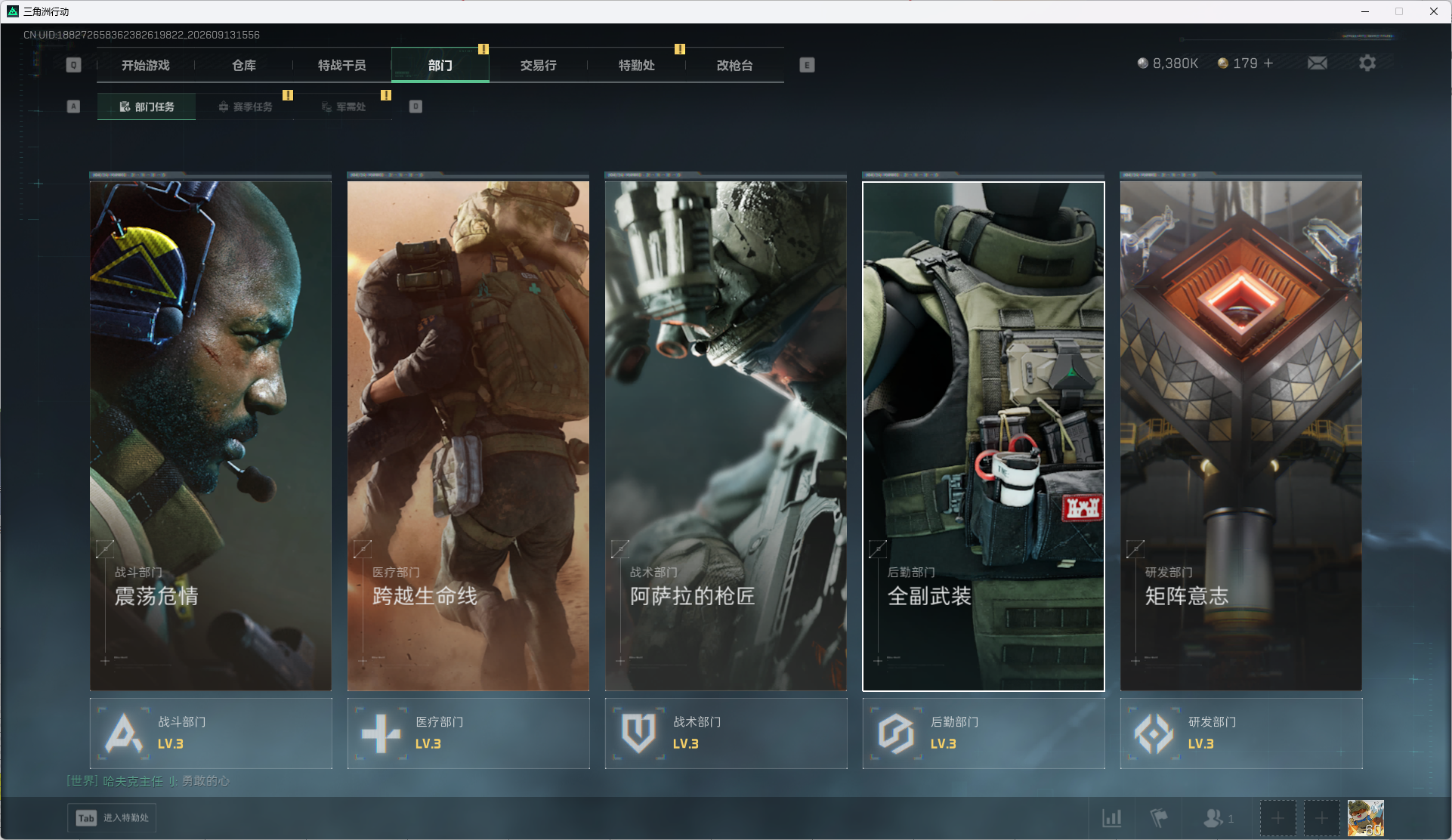Image resolution: width=1452 pixels, height=840 pixels.
Task: Click the 研发部门 LV.3 panel
Action: point(1241,733)
